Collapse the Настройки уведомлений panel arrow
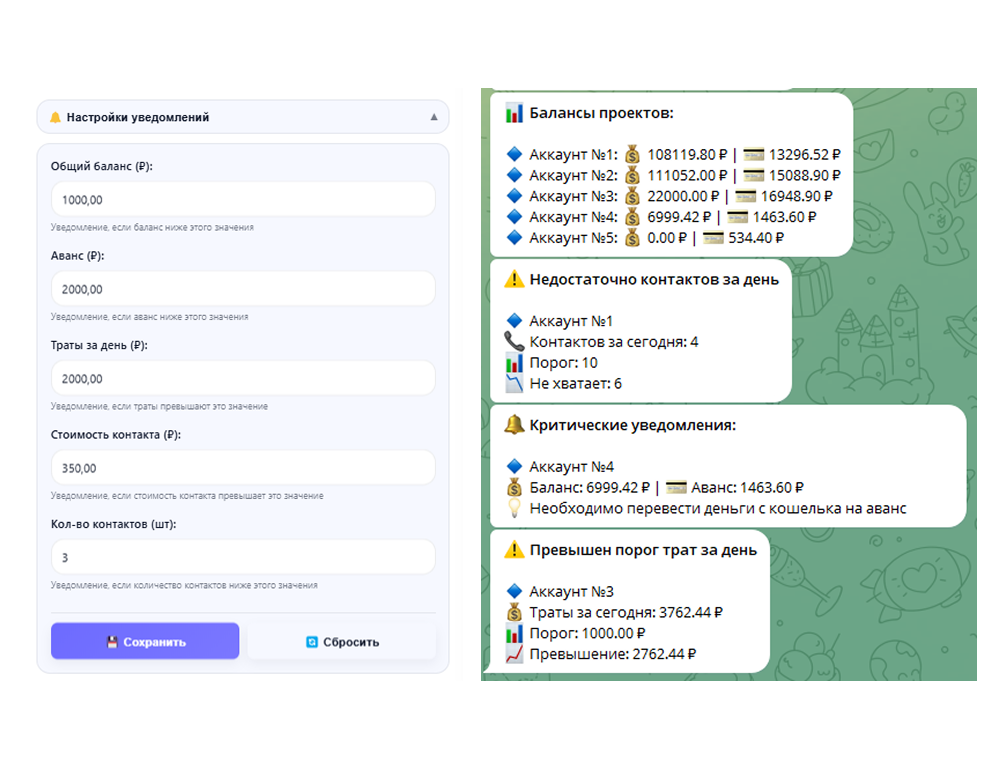The height and width of the screenshot is (771, 1000). pyautogui.click(x=434, y=117)
